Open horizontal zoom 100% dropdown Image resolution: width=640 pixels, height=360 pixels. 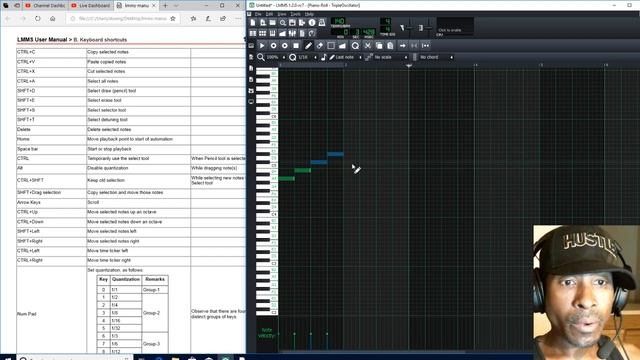(275, 58)
